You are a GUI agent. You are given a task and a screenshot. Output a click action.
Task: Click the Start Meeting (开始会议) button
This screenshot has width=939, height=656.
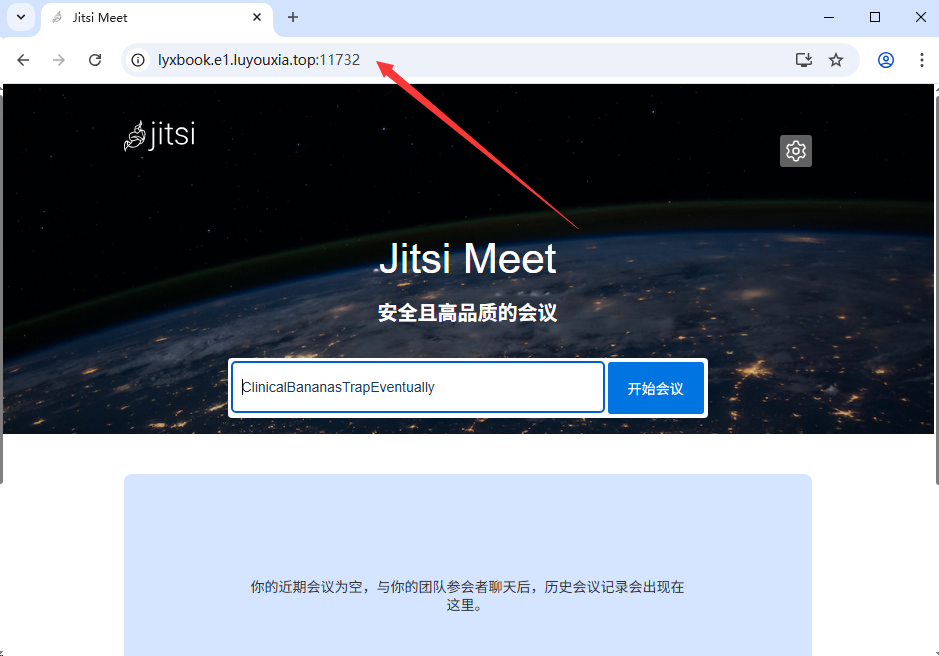pos(656,388)
